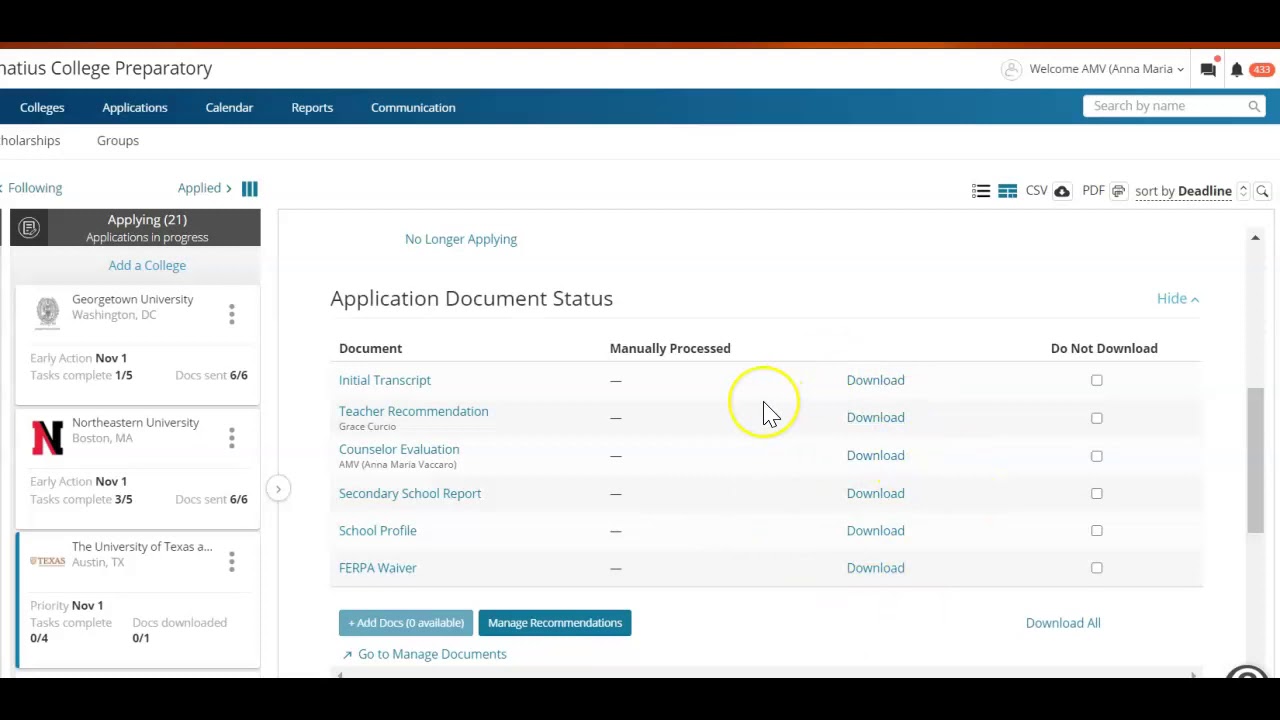Click the Georgetown University crest logo

47,312
